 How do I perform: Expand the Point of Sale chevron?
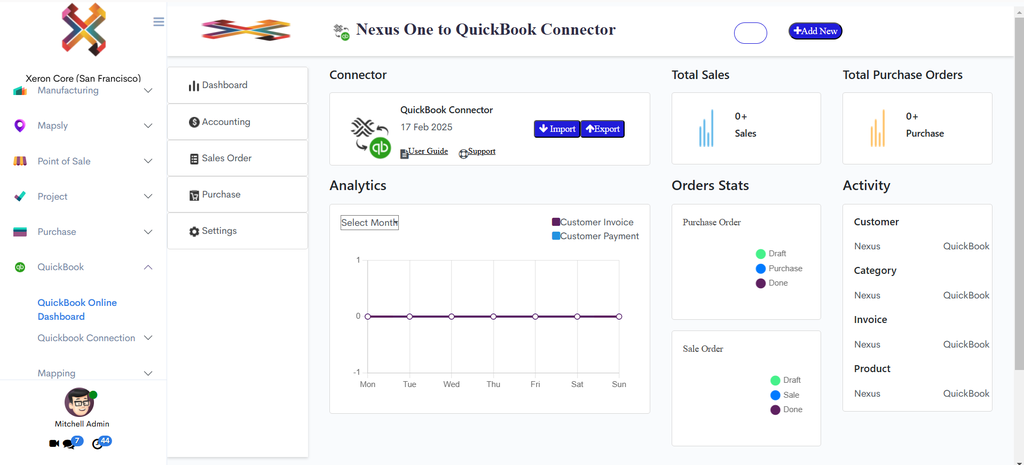[x=148, y=161]
